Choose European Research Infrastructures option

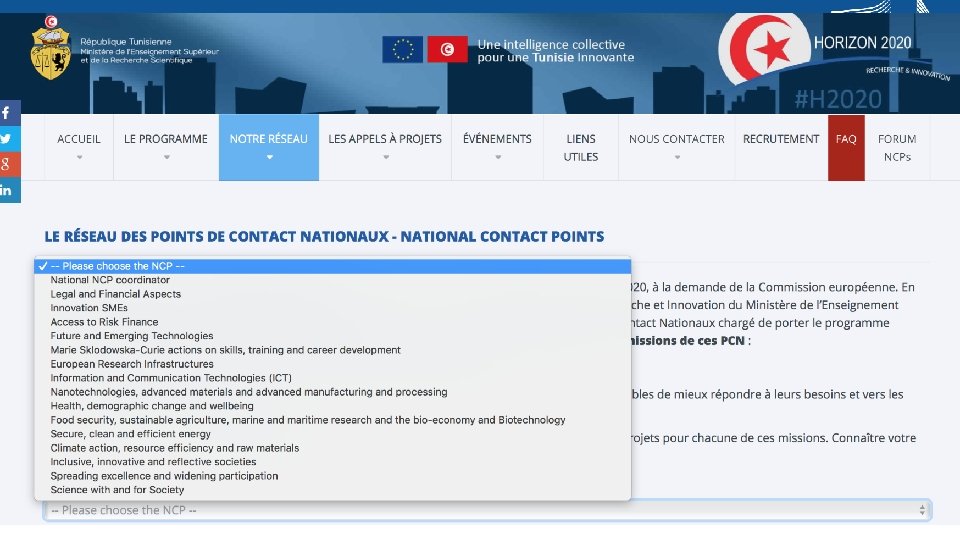click(x=332, y=364)
